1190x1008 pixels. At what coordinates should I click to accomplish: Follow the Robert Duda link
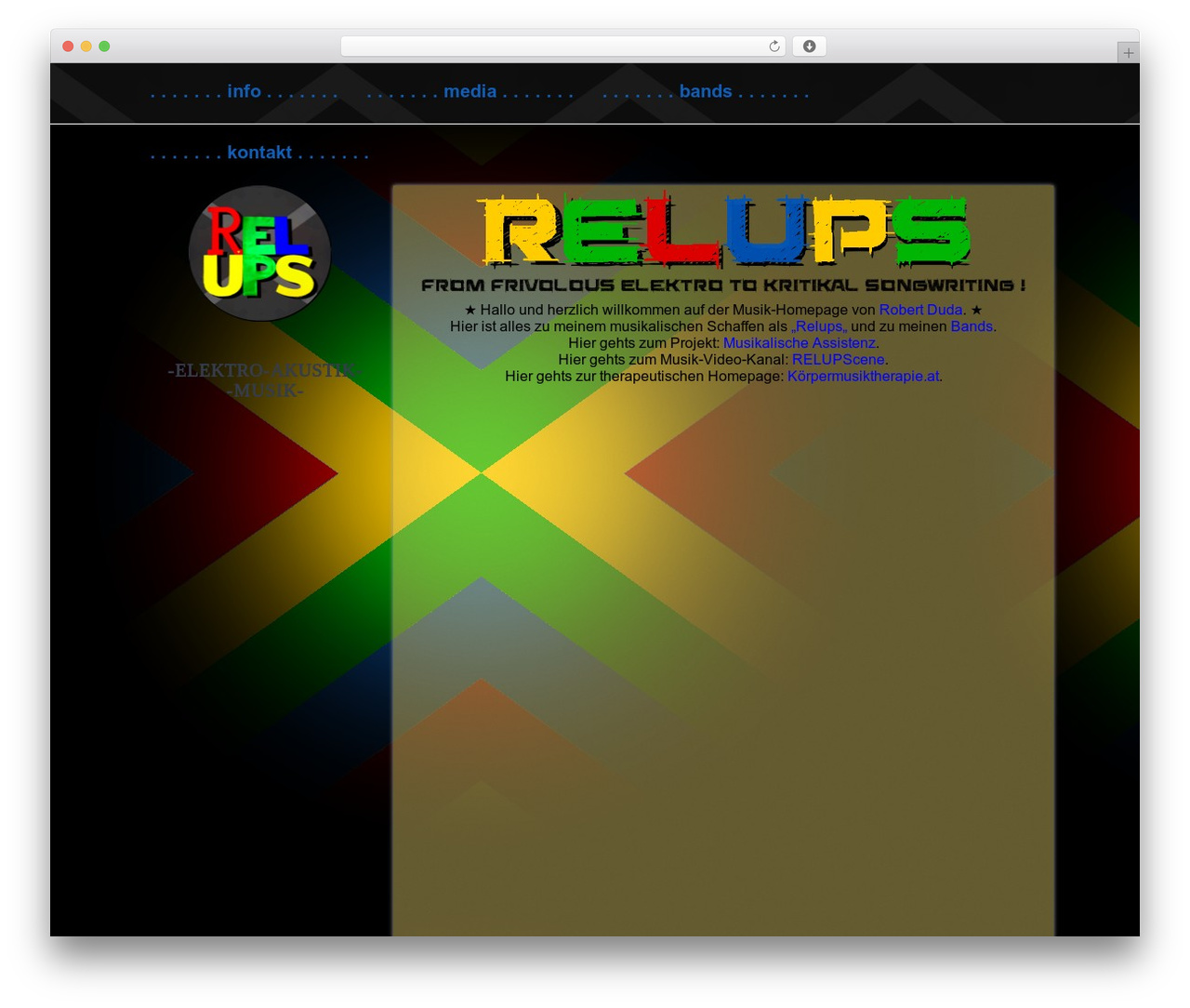[920, 310]
